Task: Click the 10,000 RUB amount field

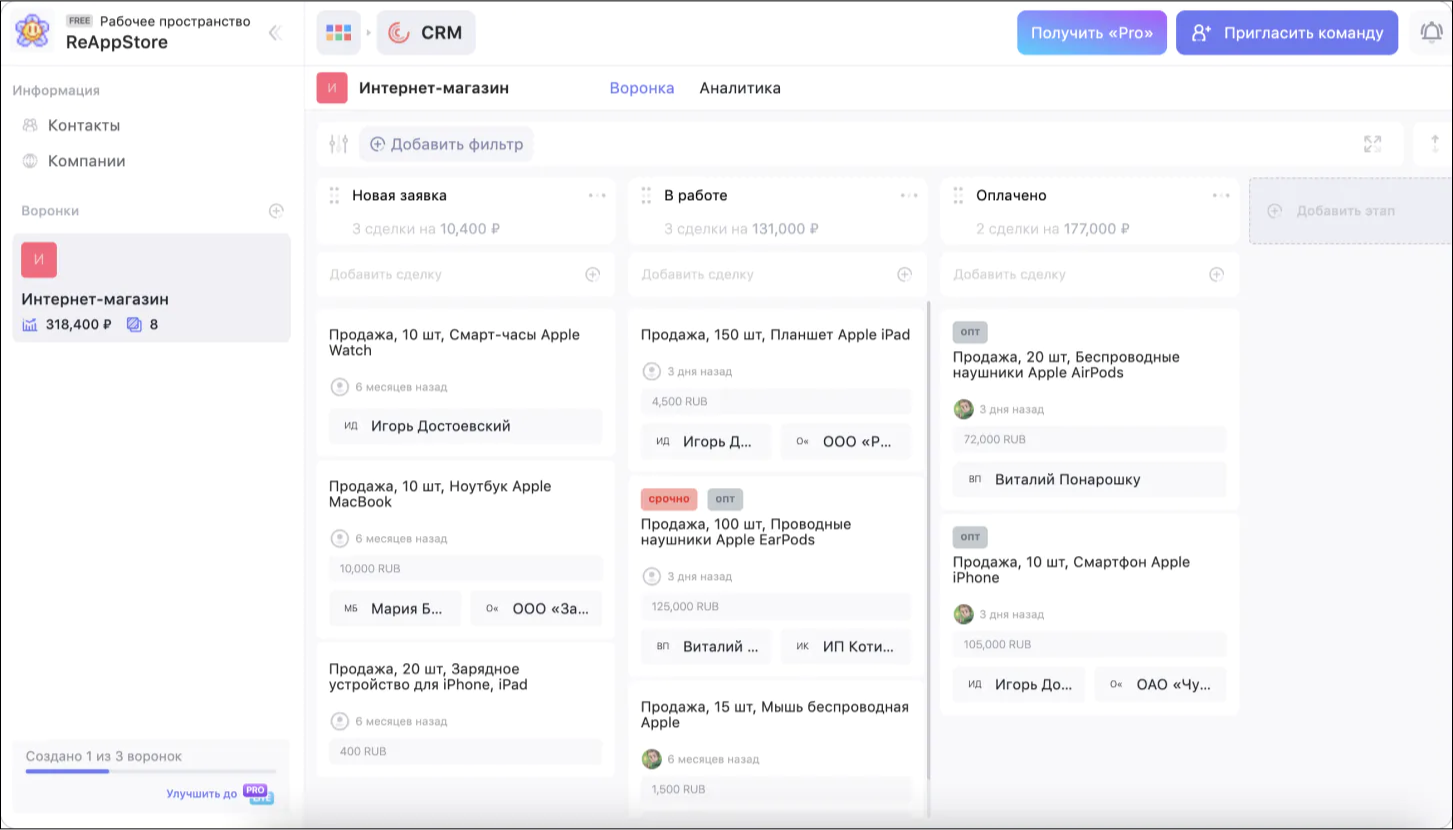Action: coord(466,568)
